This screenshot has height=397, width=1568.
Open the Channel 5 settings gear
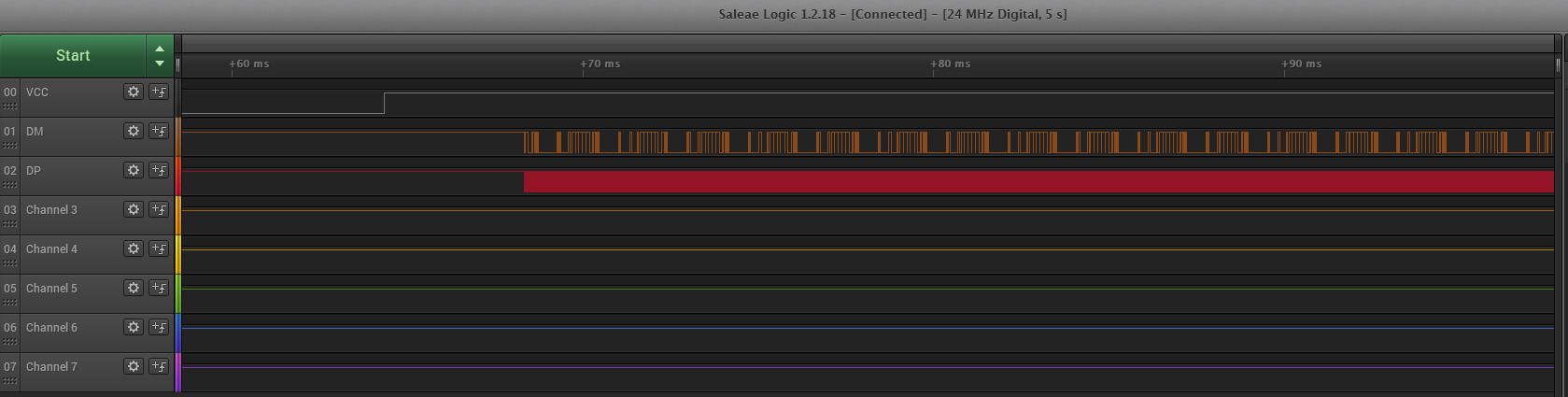[134, 288]
